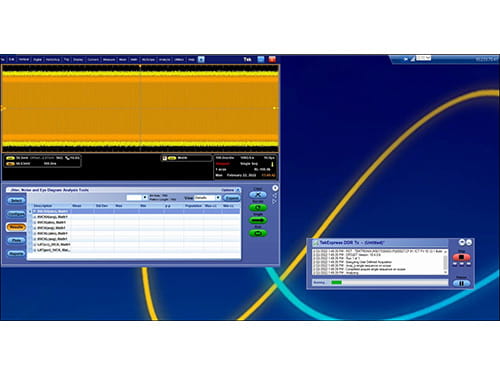Image resolution: width=500 pixels, height=375 pixels.
Task: Click the red Stopped acquisition status readout
Action: pos(223,164)
